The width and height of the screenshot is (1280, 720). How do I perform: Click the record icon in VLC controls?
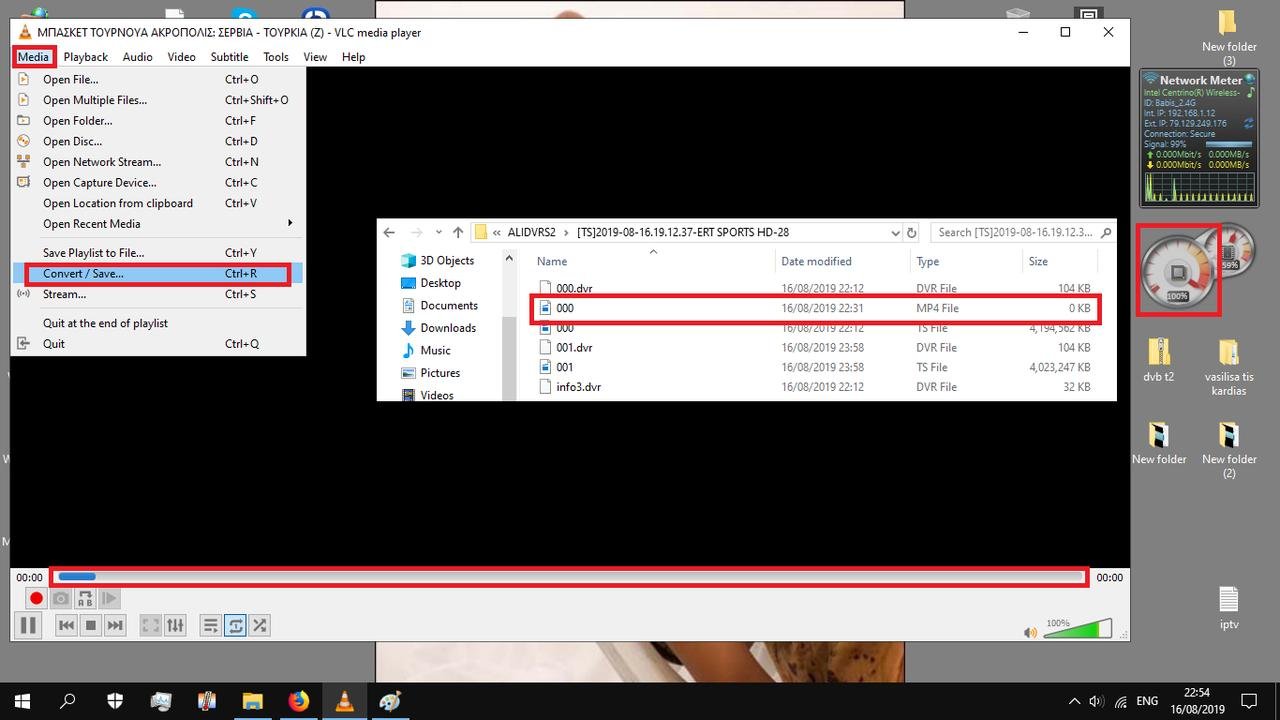(36, 598)
